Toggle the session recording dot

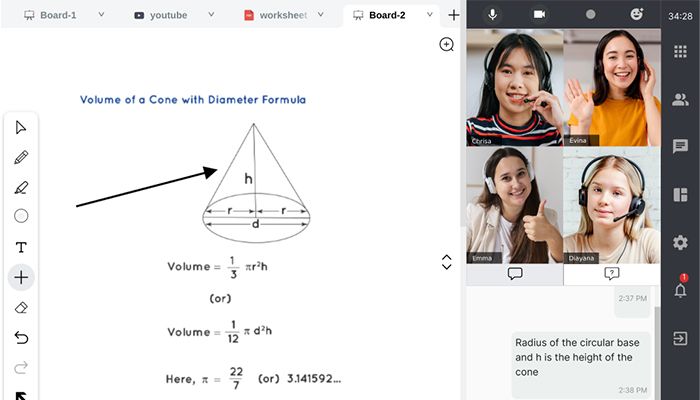click(x=590, y=14)
